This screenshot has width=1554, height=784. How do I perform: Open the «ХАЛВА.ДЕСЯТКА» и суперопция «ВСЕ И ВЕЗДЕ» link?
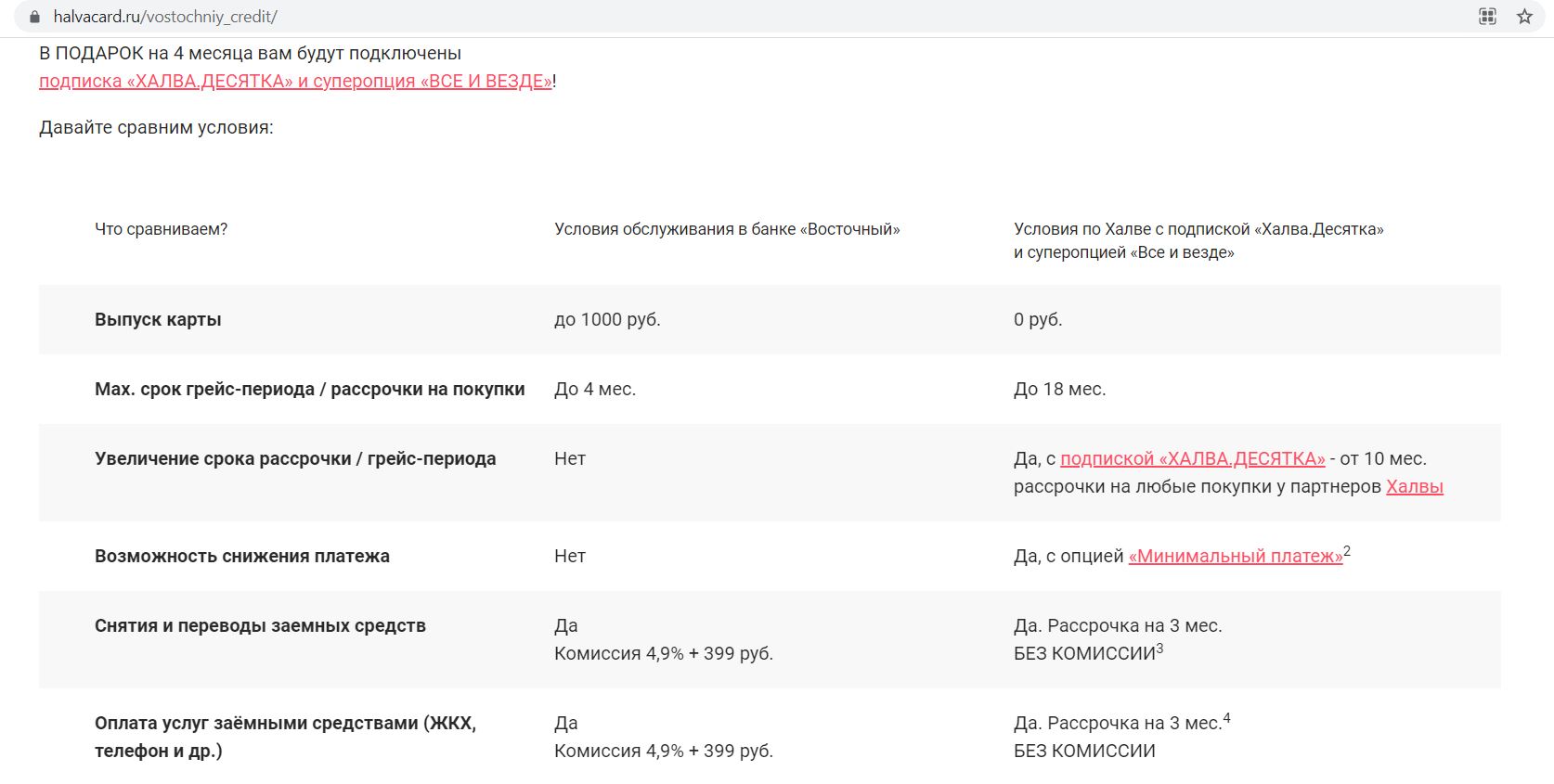295,81
